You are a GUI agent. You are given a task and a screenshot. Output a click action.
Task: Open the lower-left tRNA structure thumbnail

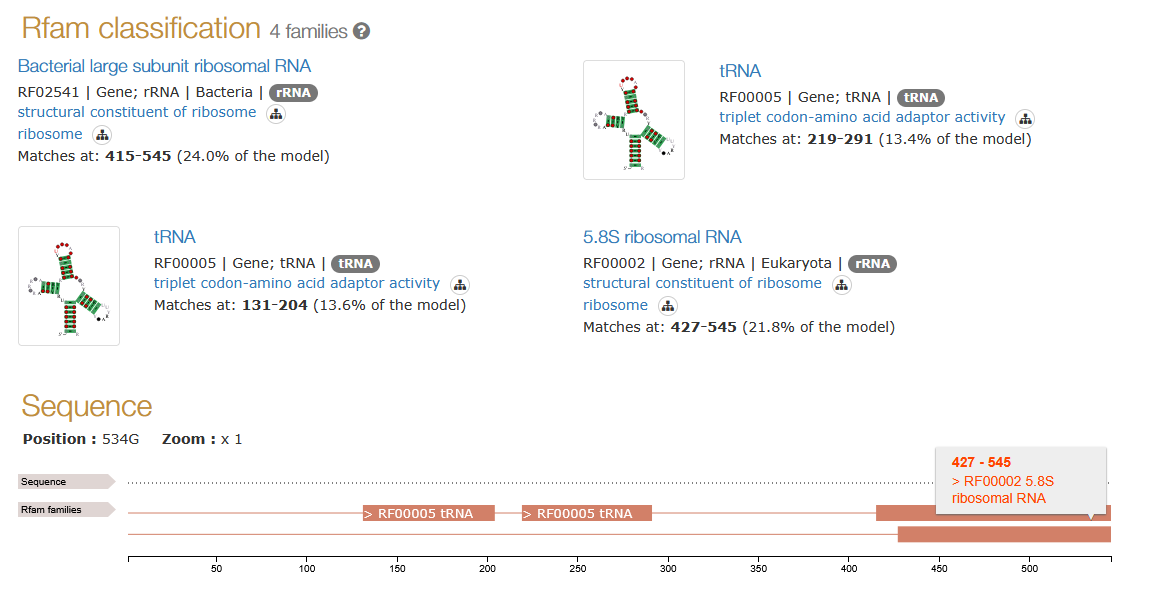pyautogui.click(x=69, y=286)
